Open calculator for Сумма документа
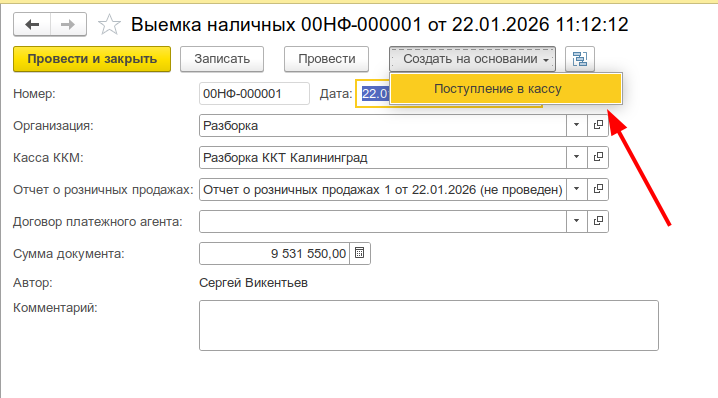The image size is (718, 398). pyautogui.click(x=360, y=253)
